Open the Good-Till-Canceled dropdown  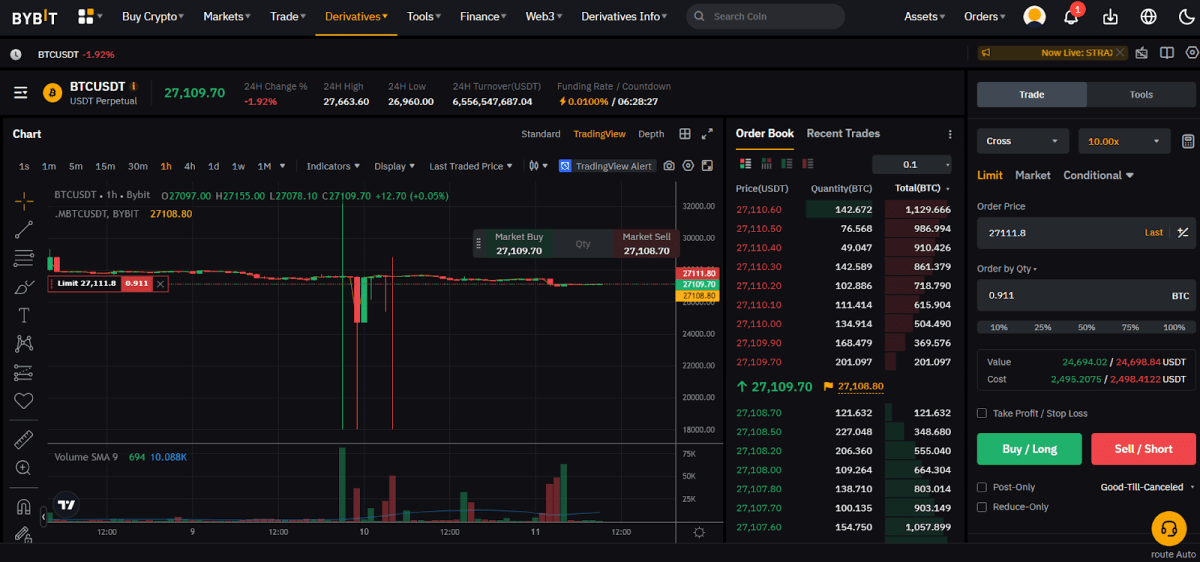tap(1147, 487)
